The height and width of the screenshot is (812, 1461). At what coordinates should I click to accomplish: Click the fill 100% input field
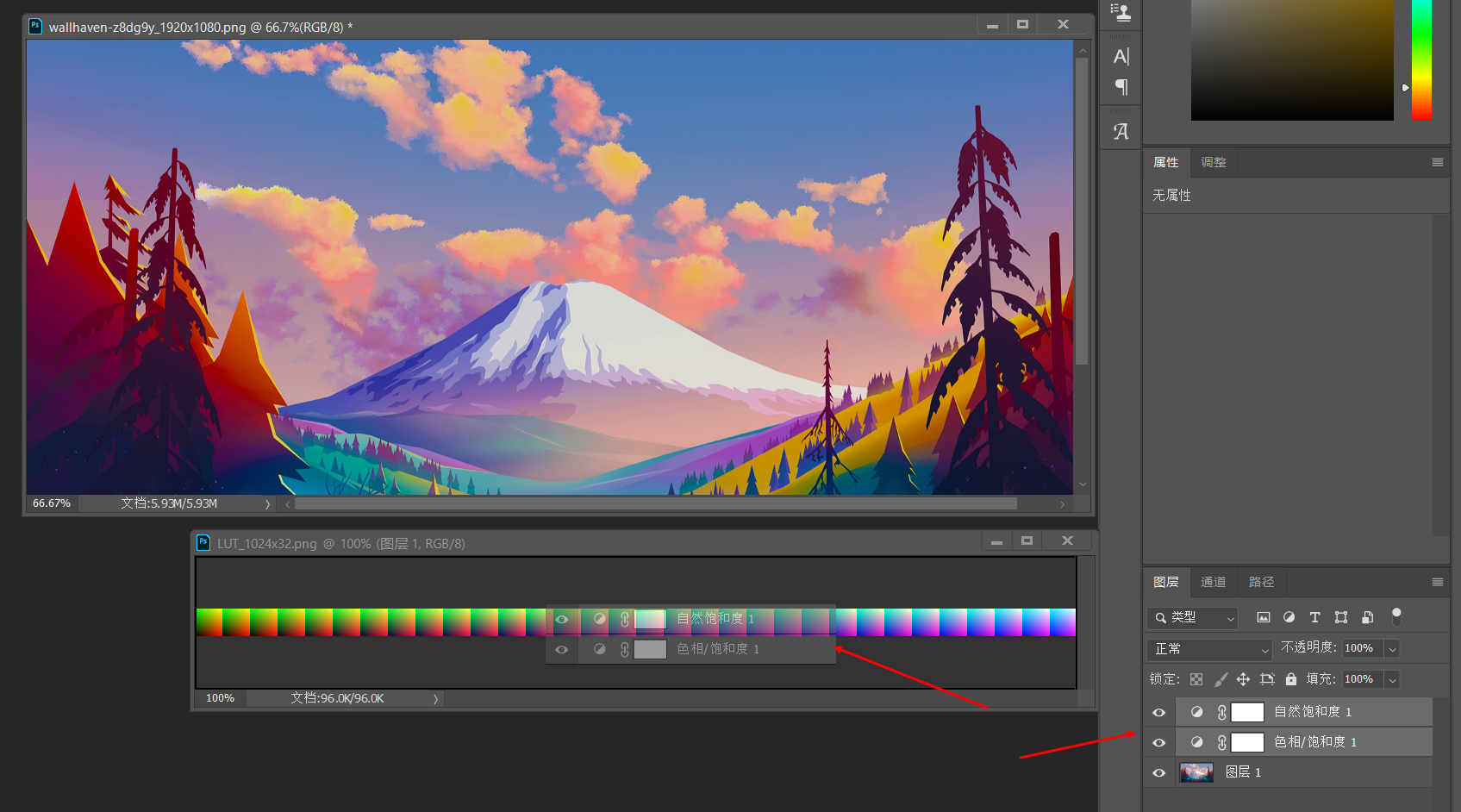tap(1363, 679)
